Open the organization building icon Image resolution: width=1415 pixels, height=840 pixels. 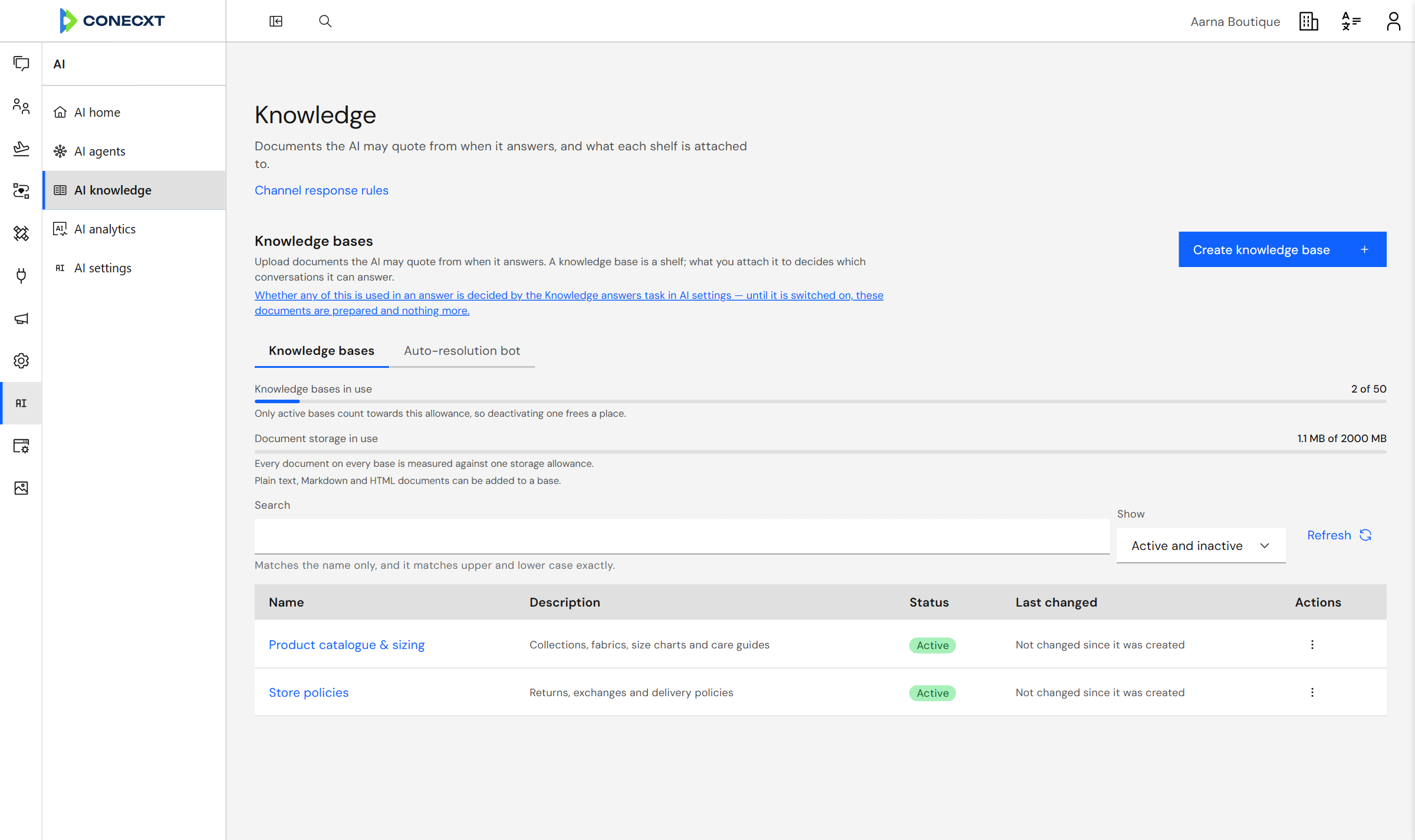point(1309,21)
